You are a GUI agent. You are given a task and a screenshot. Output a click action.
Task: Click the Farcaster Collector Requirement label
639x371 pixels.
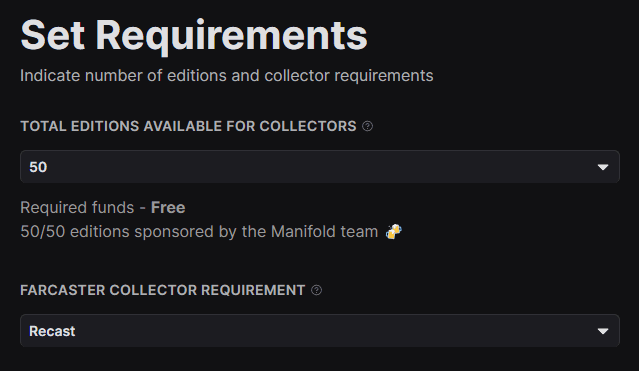pyautogui.click(x=163, y=290)
